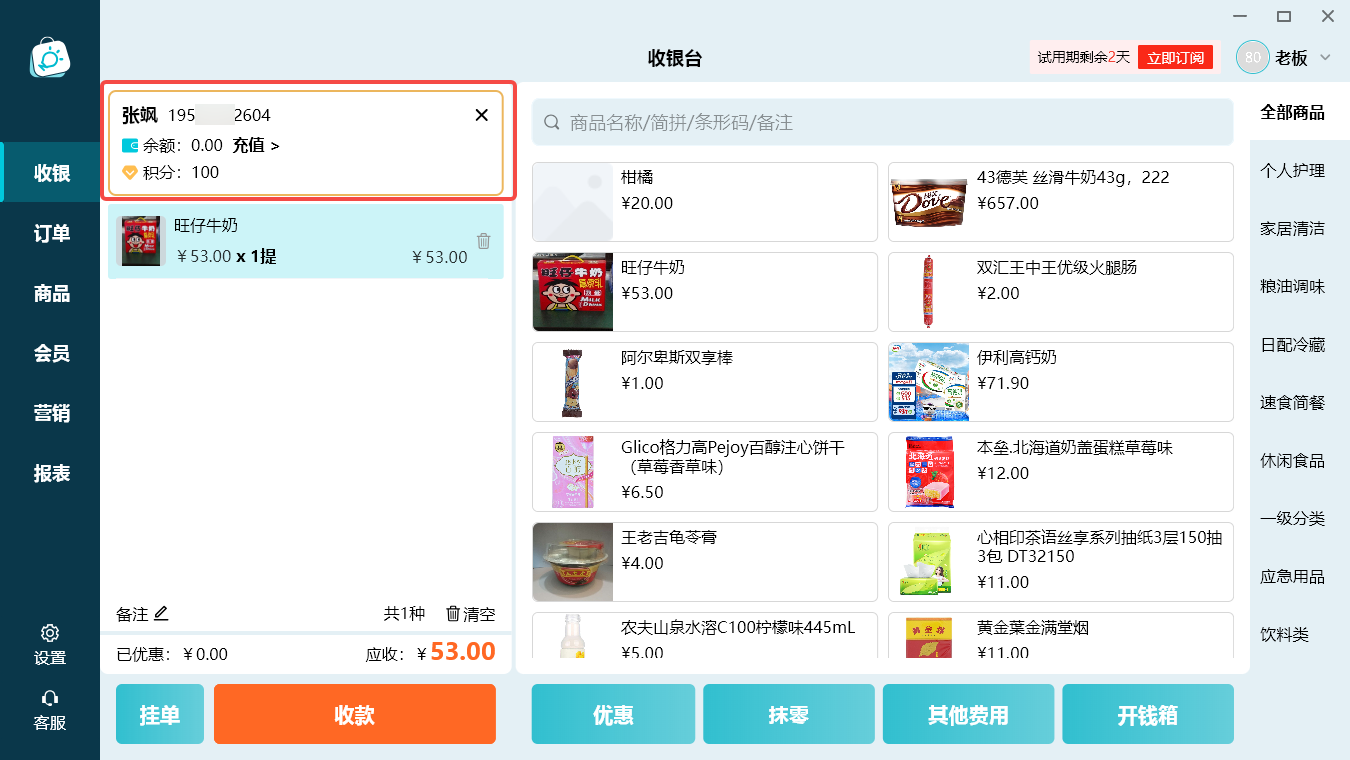1350x760 pixels.
Task: Remove 旺仔牛奶 with the trash icon
Action: click(x=484, y=241)
